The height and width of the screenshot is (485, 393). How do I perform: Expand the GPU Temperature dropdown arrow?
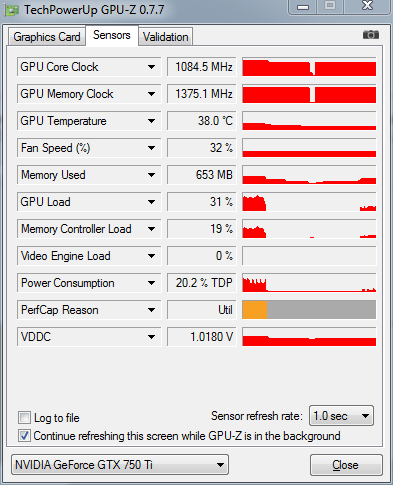(x=151, y=121)
